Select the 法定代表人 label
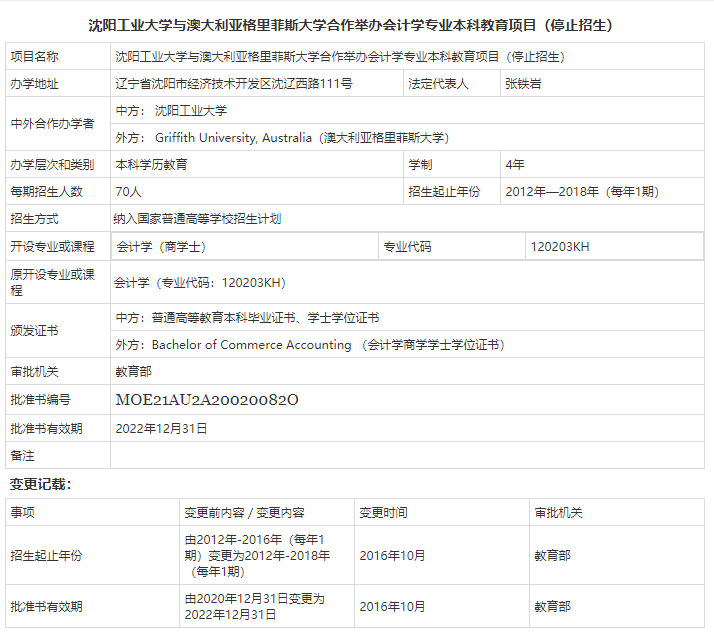The height and width of the screenshot is (634, 714). click(x=438, y=84)
